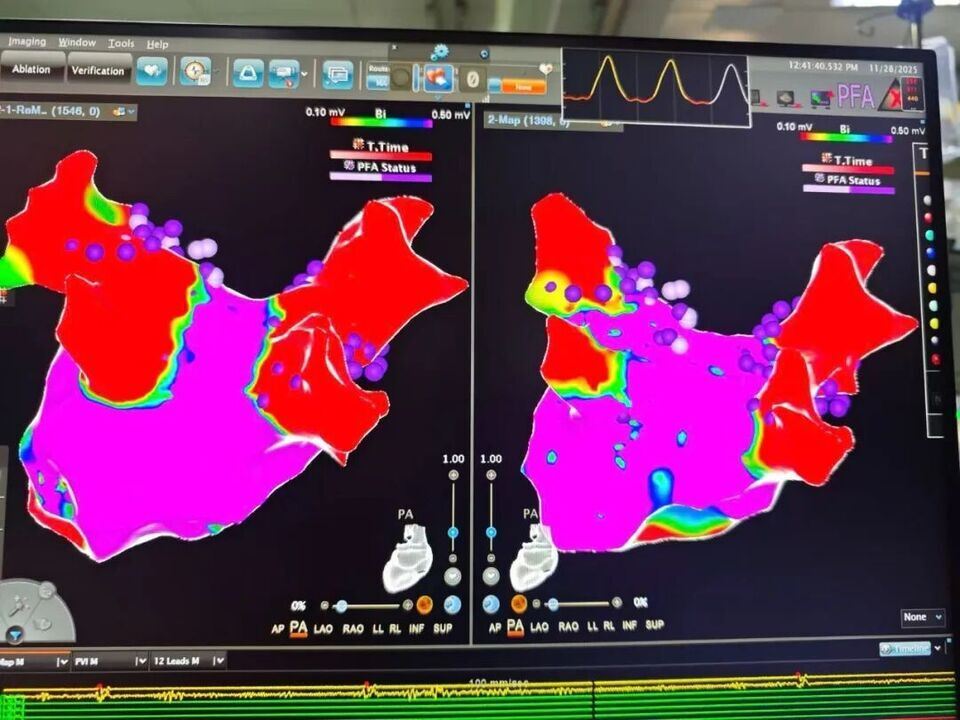Select the LAO view in left map
The height and width of the screenshot is (720, 960).
[323, 627]
